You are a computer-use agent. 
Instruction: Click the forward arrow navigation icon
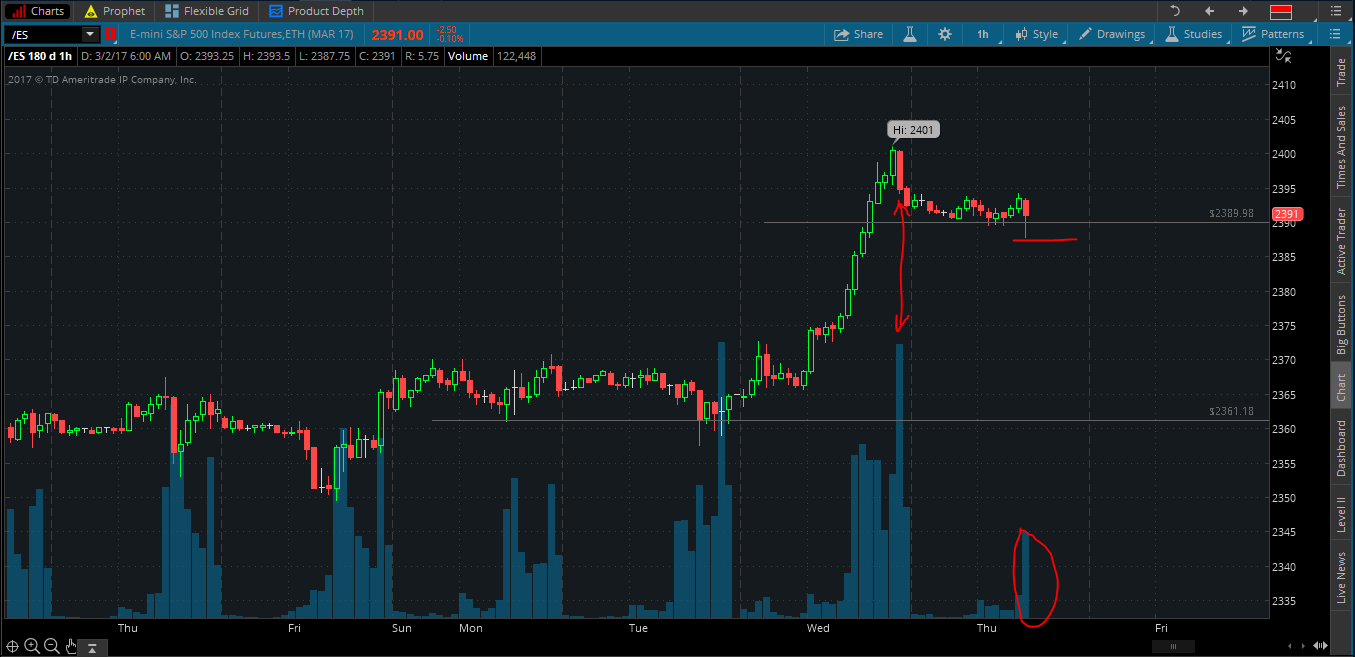[1244, 11]
